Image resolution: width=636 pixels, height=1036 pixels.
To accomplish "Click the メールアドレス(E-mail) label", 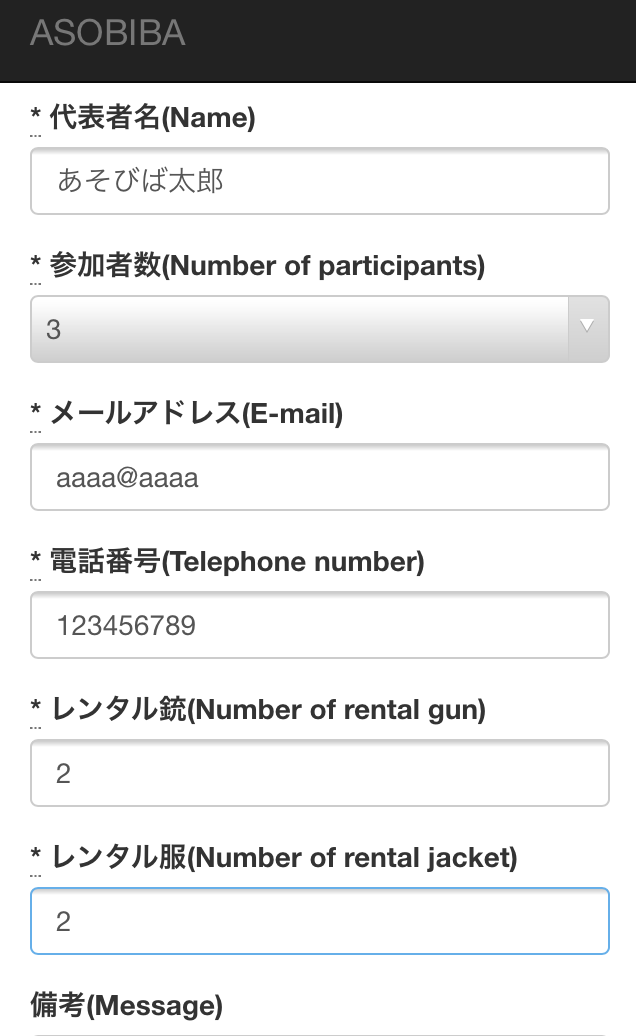I will pyautogui.click(x=196, y=414).
